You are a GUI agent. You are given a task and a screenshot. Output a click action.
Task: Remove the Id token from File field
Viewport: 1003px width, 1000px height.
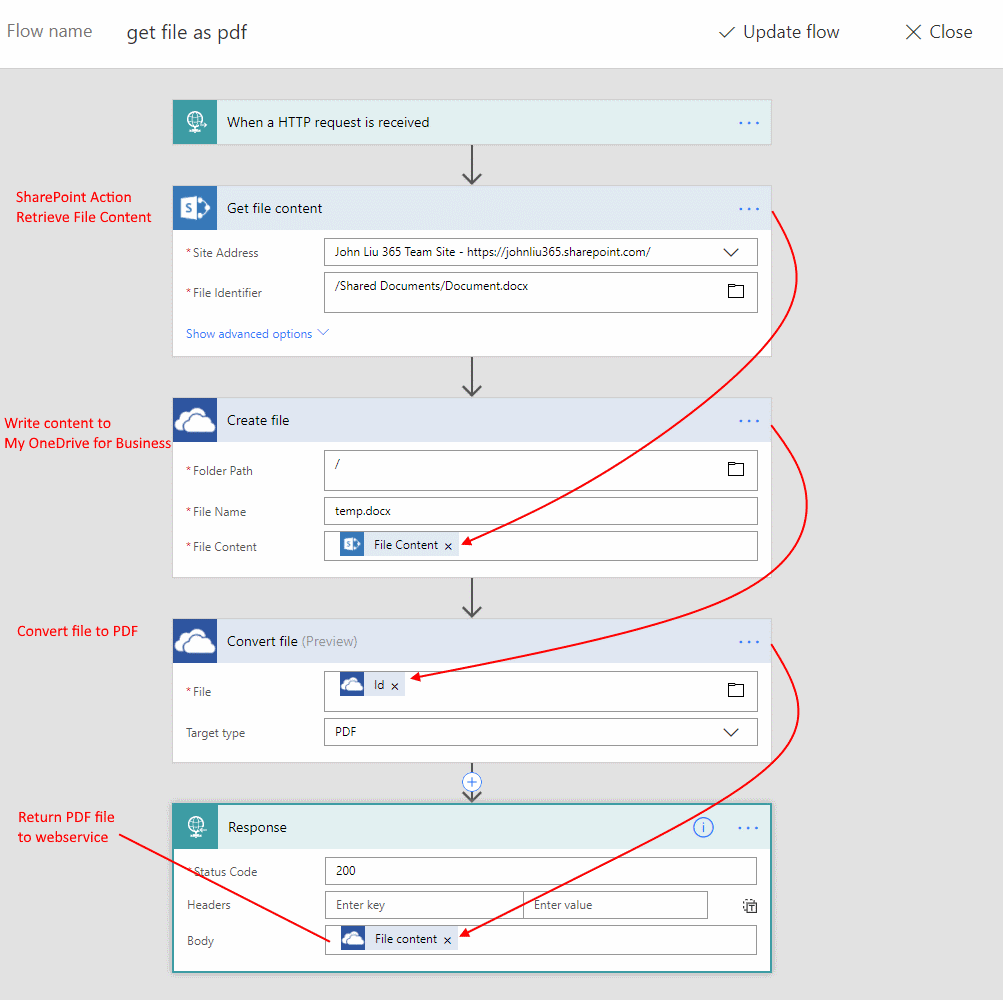tap(395, 686)
